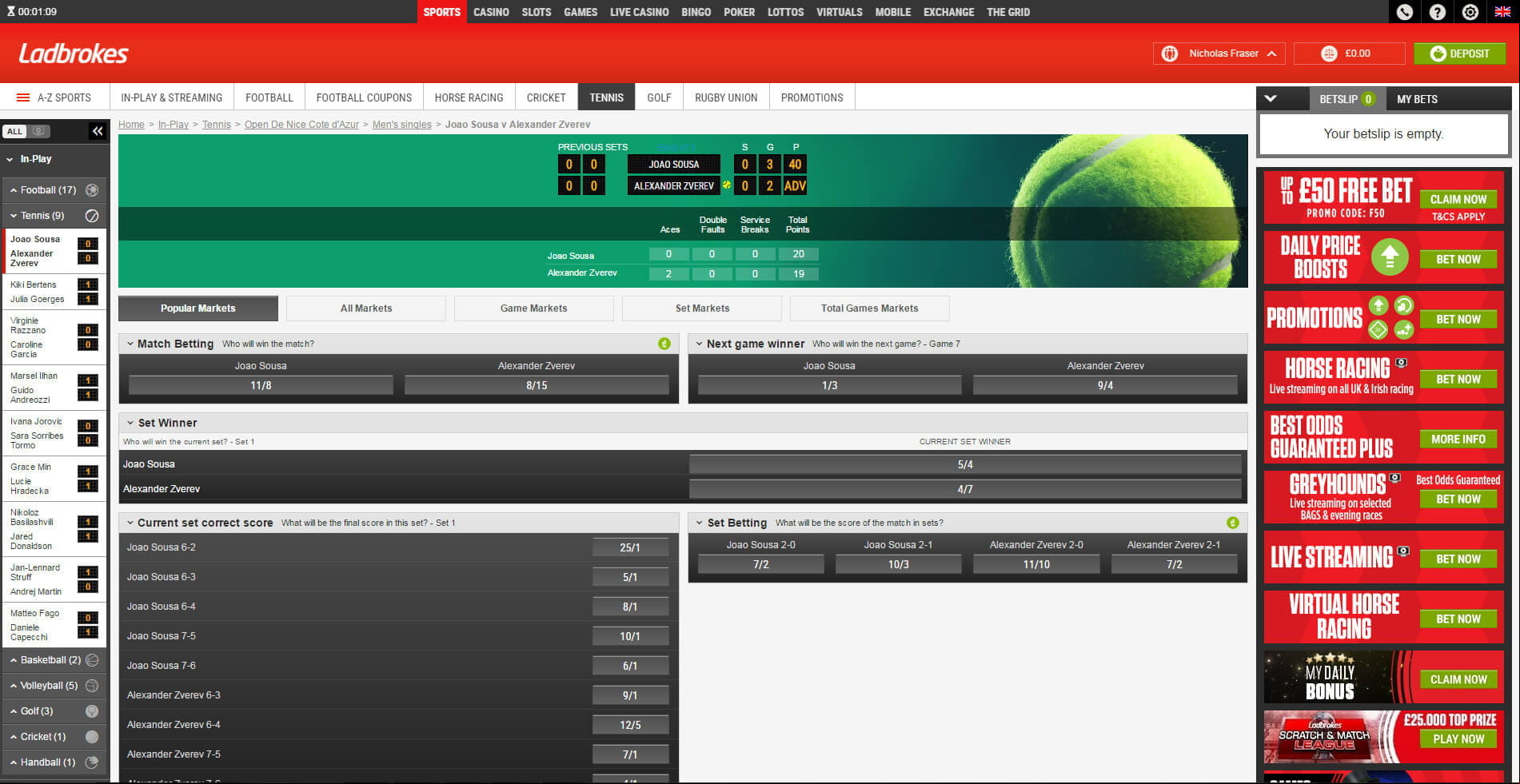Click the Home breadcrumb link

point(131,125)
